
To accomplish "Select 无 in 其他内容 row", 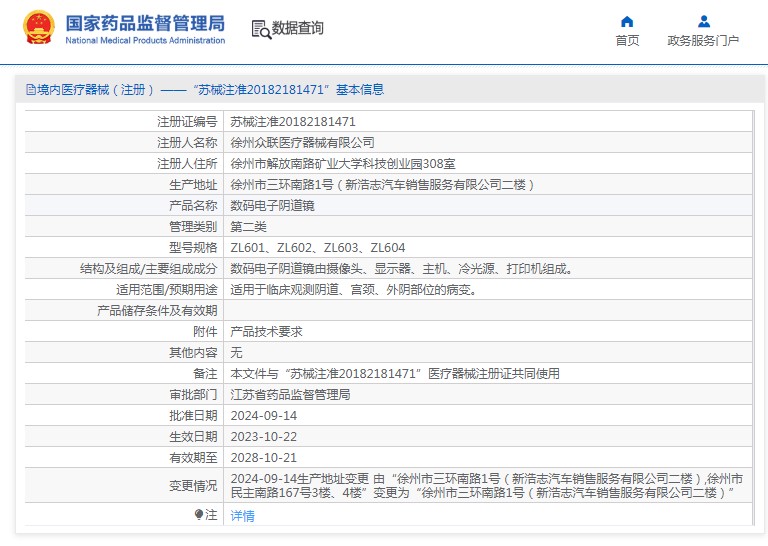I will tap(237, 353).
